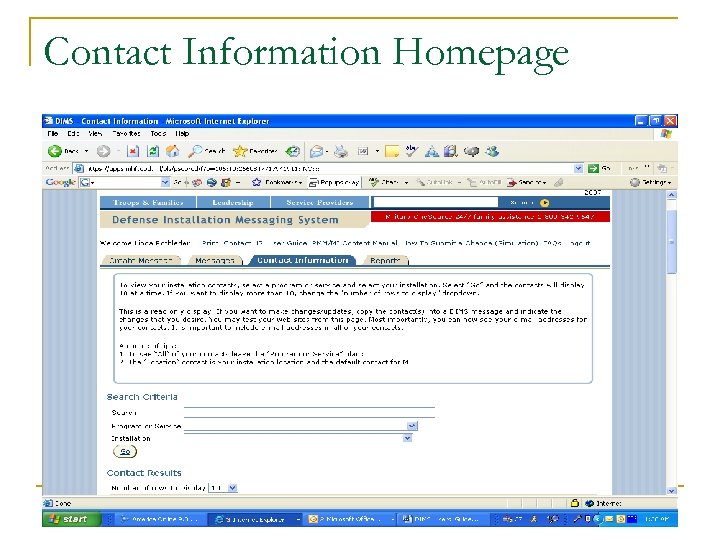Click the Google toolbar Bookmarks star
The height and width of the screenshot is (540, 720).
(x=256, y=182)
